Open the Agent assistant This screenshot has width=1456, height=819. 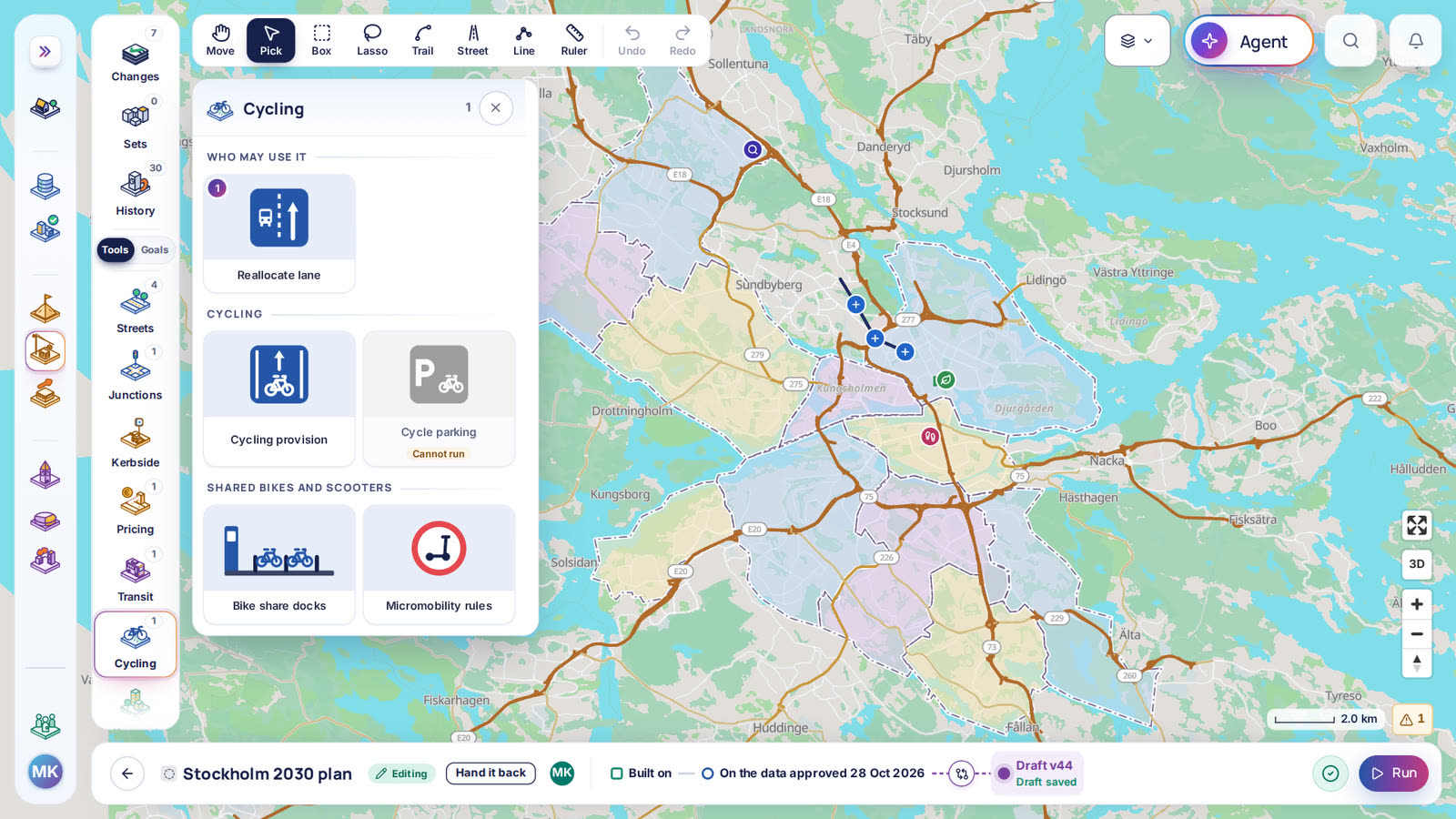click(1249, 41)
